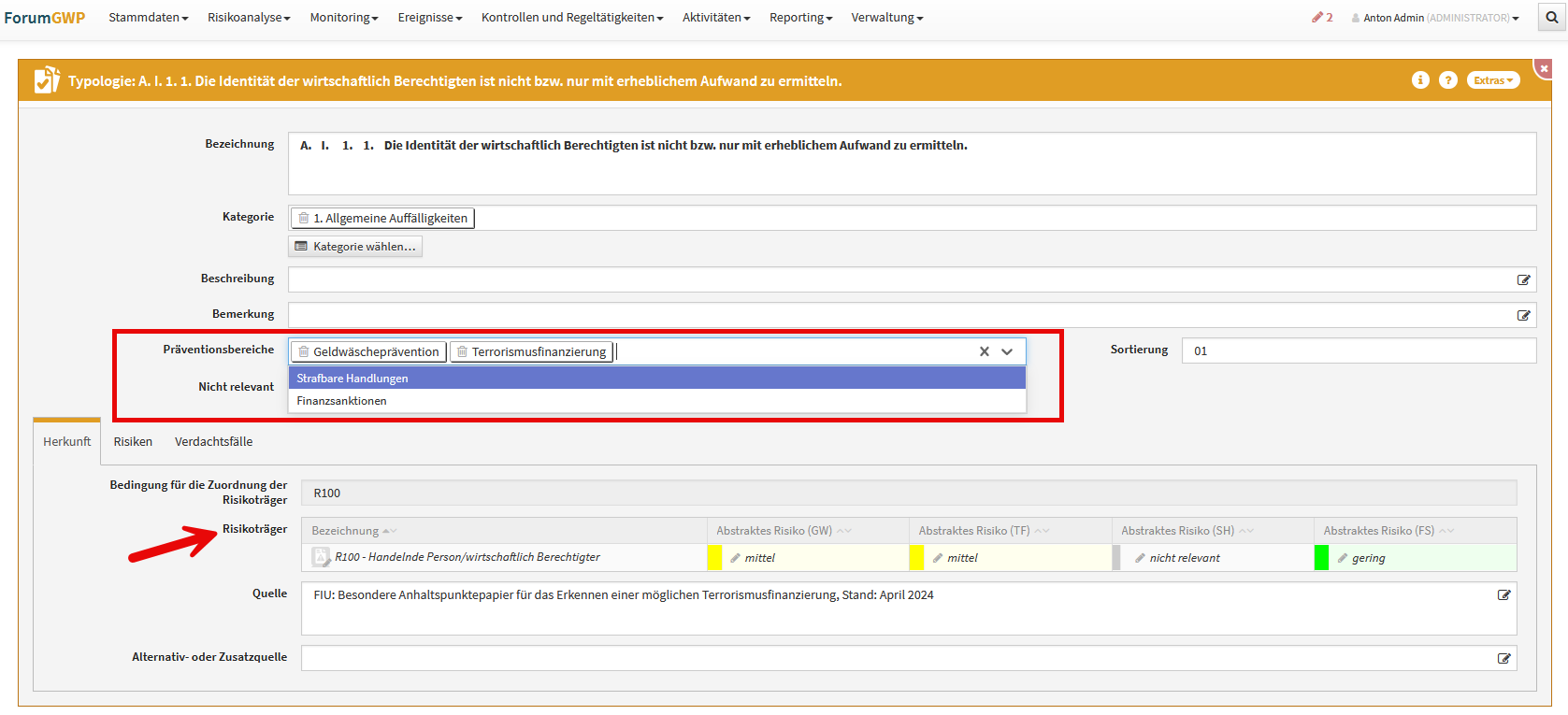Remove Geldwäscheprävention tag via trash icon
The image size is (1568, 715).
(x=304, y=351)
